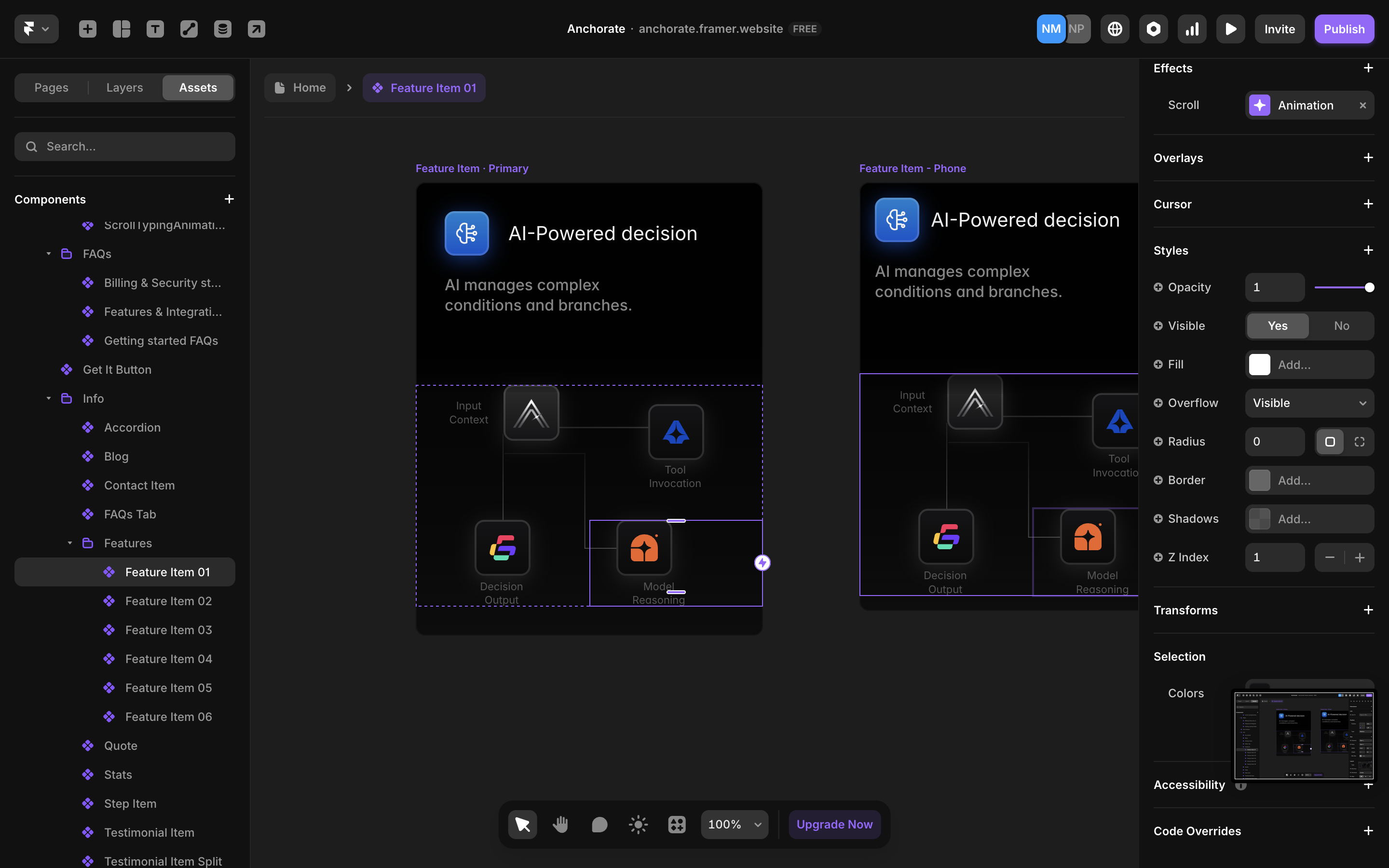Screen dimensions: 1389x868
Task: Toggle light mode sun icon
Action: pos(638,825)
